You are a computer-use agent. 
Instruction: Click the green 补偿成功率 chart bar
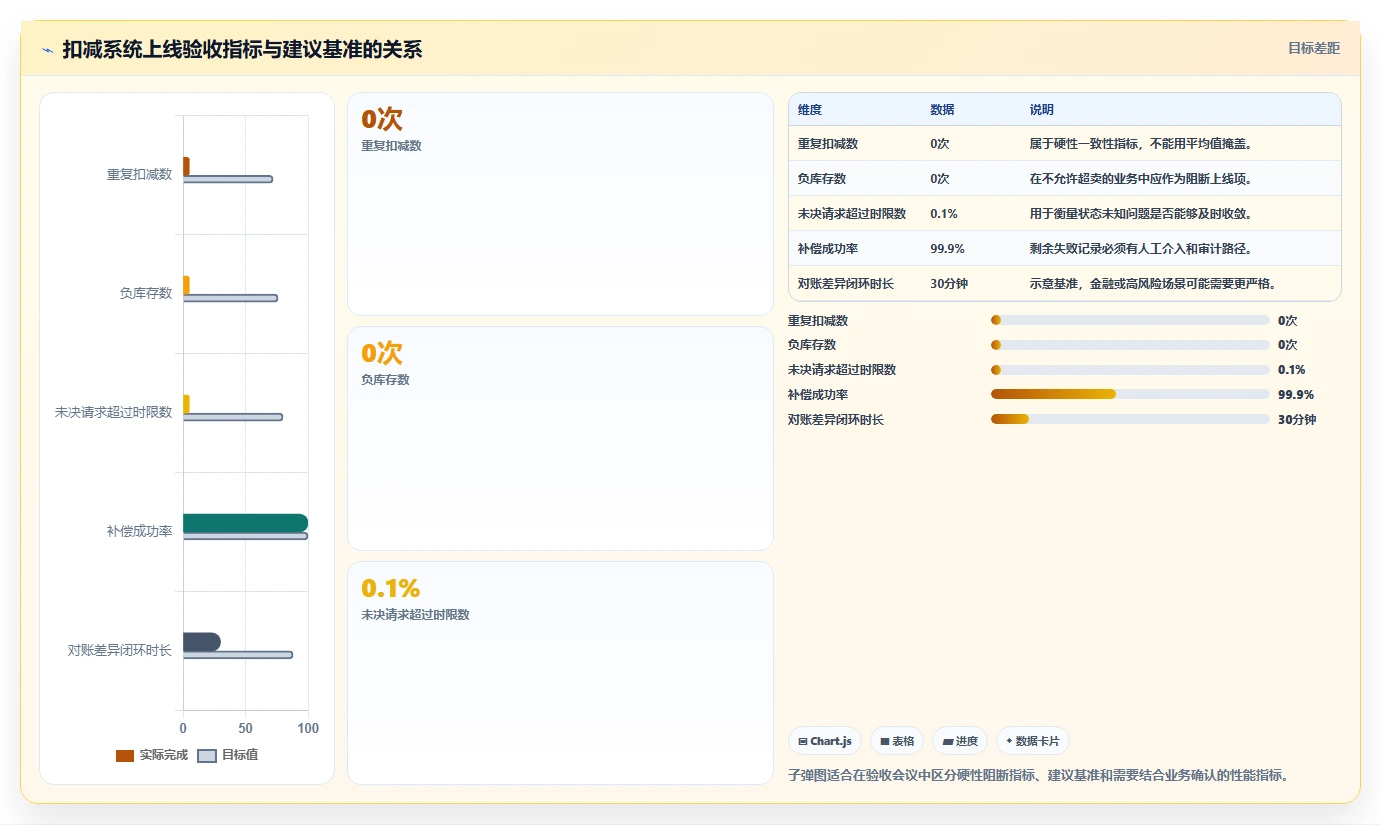point(245,523)
